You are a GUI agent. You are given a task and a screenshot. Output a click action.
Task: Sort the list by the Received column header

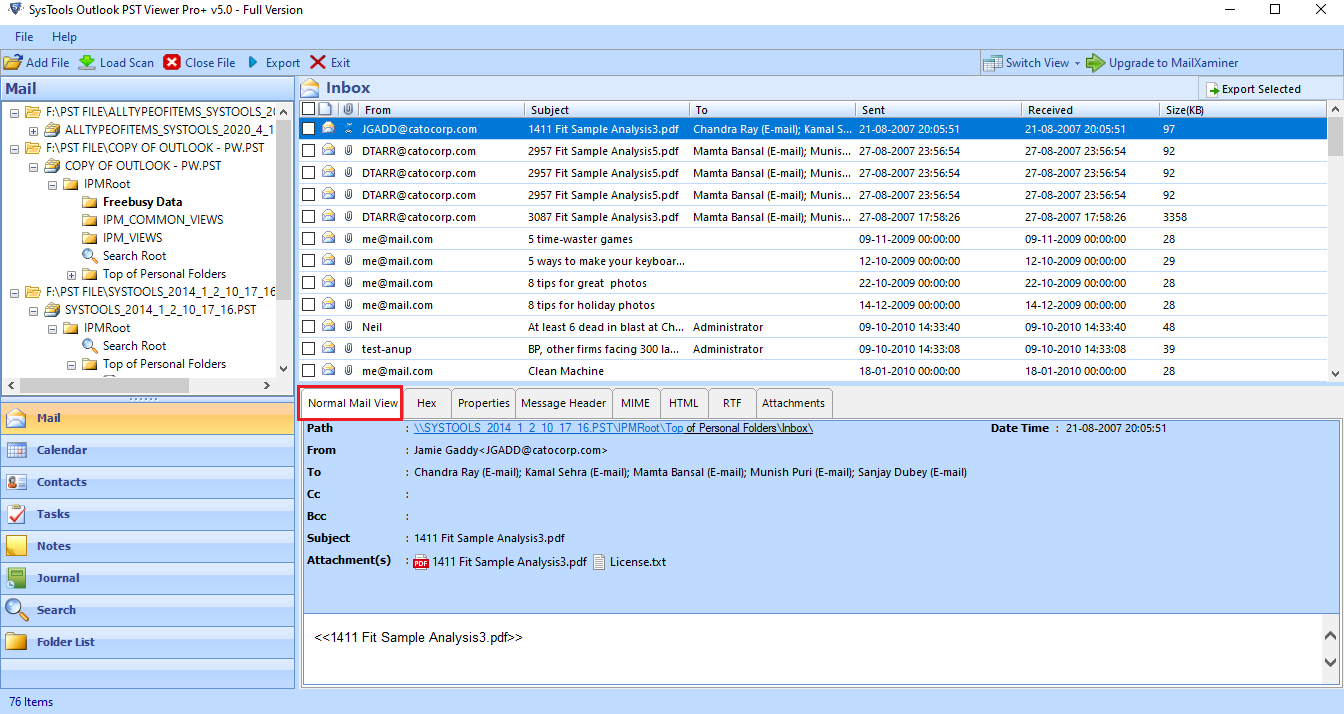pos(1092,110)
